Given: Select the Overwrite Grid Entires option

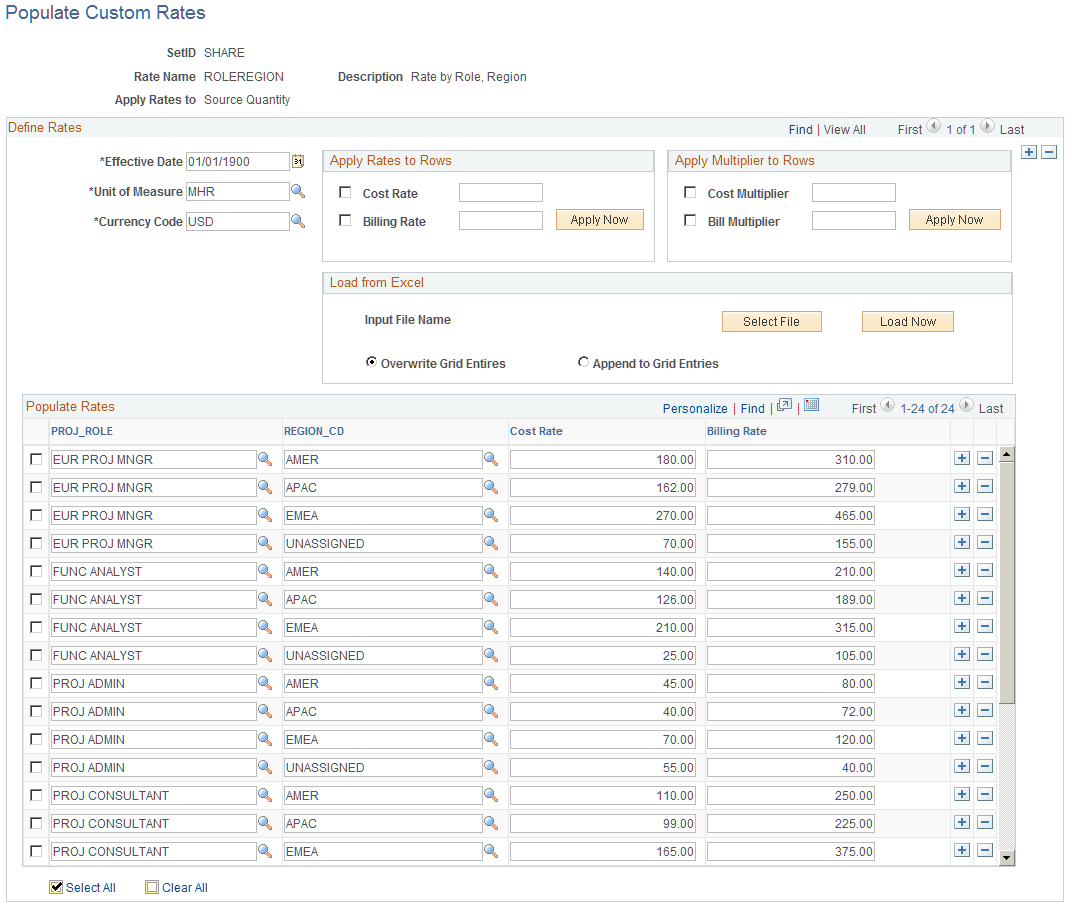Looking at the screenshot, I should click(x=371, y=362).
